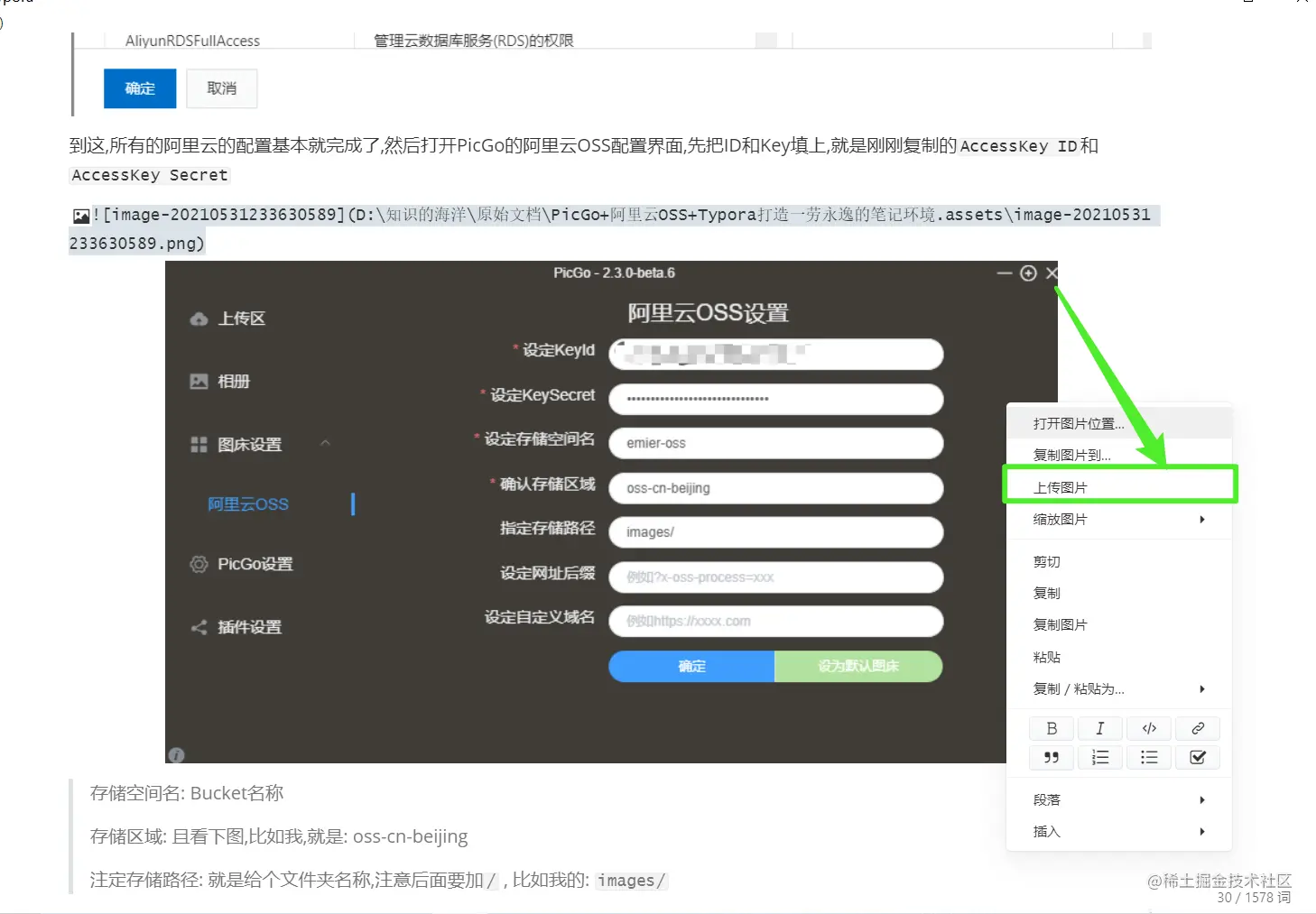Click the hyperlink icon in context menu
The width and height of the screenshot is (1316, 914).
pyautogui.click(x=1198, y=728)
